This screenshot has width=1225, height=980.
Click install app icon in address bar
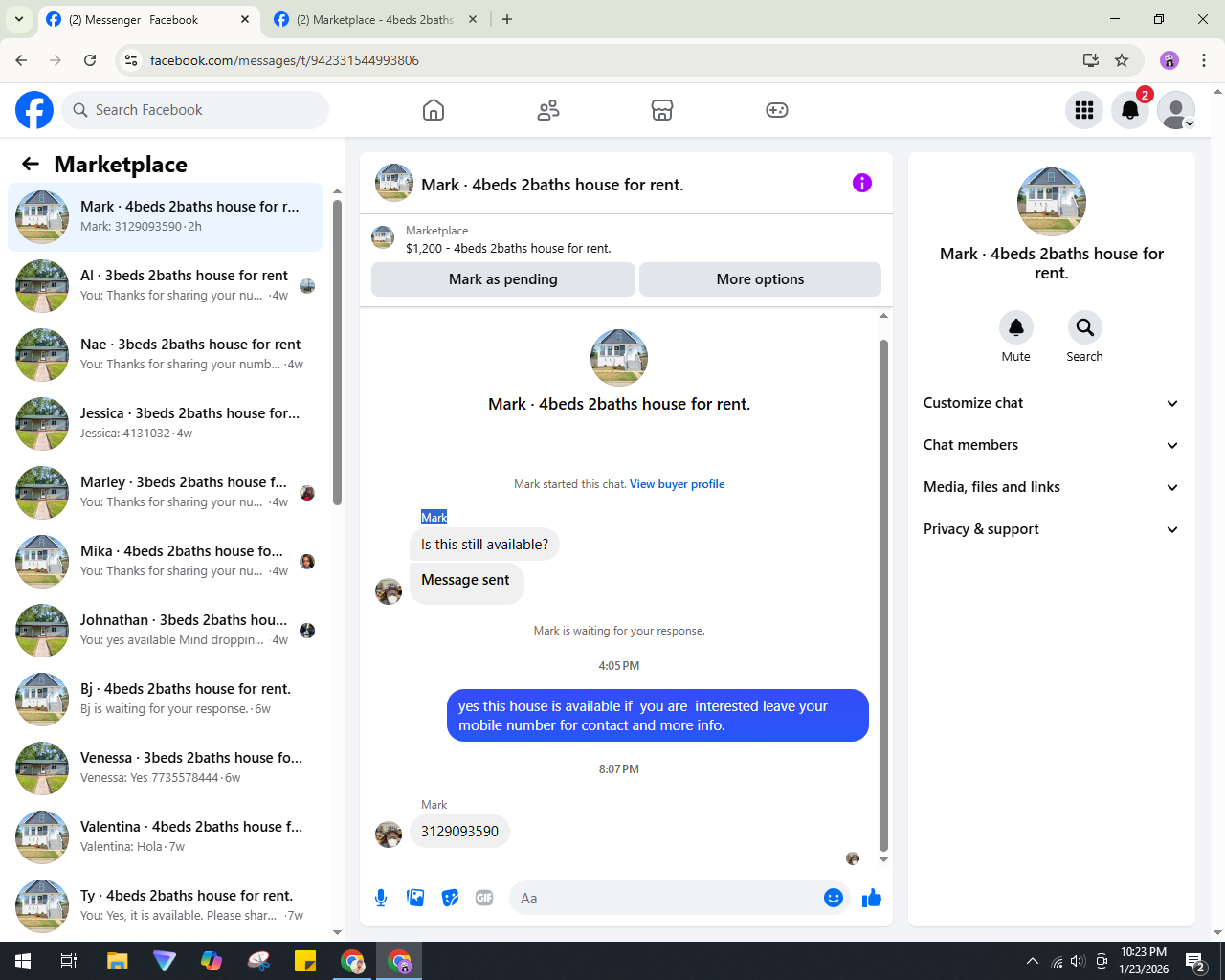click(1091, 60)
